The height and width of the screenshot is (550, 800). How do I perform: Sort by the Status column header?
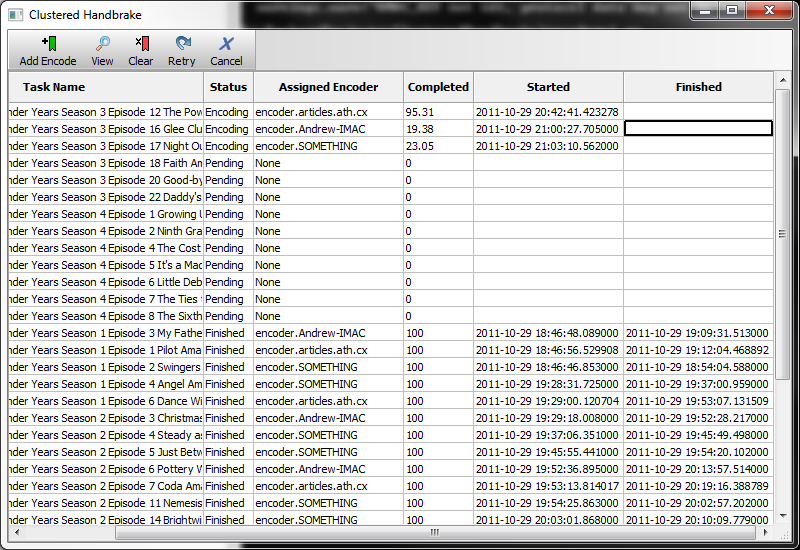(228, 87)
